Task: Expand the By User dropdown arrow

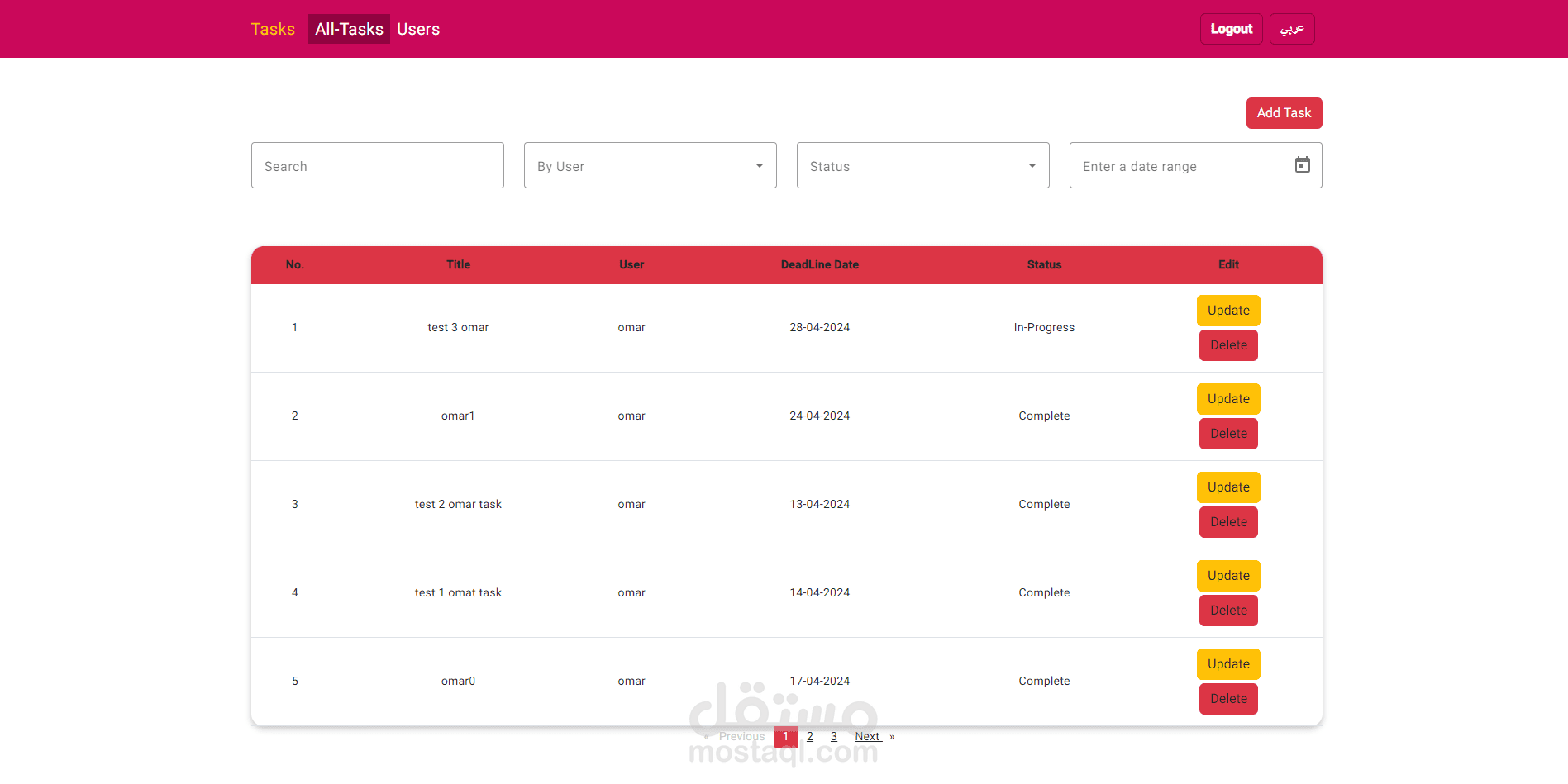Action: 759,166
